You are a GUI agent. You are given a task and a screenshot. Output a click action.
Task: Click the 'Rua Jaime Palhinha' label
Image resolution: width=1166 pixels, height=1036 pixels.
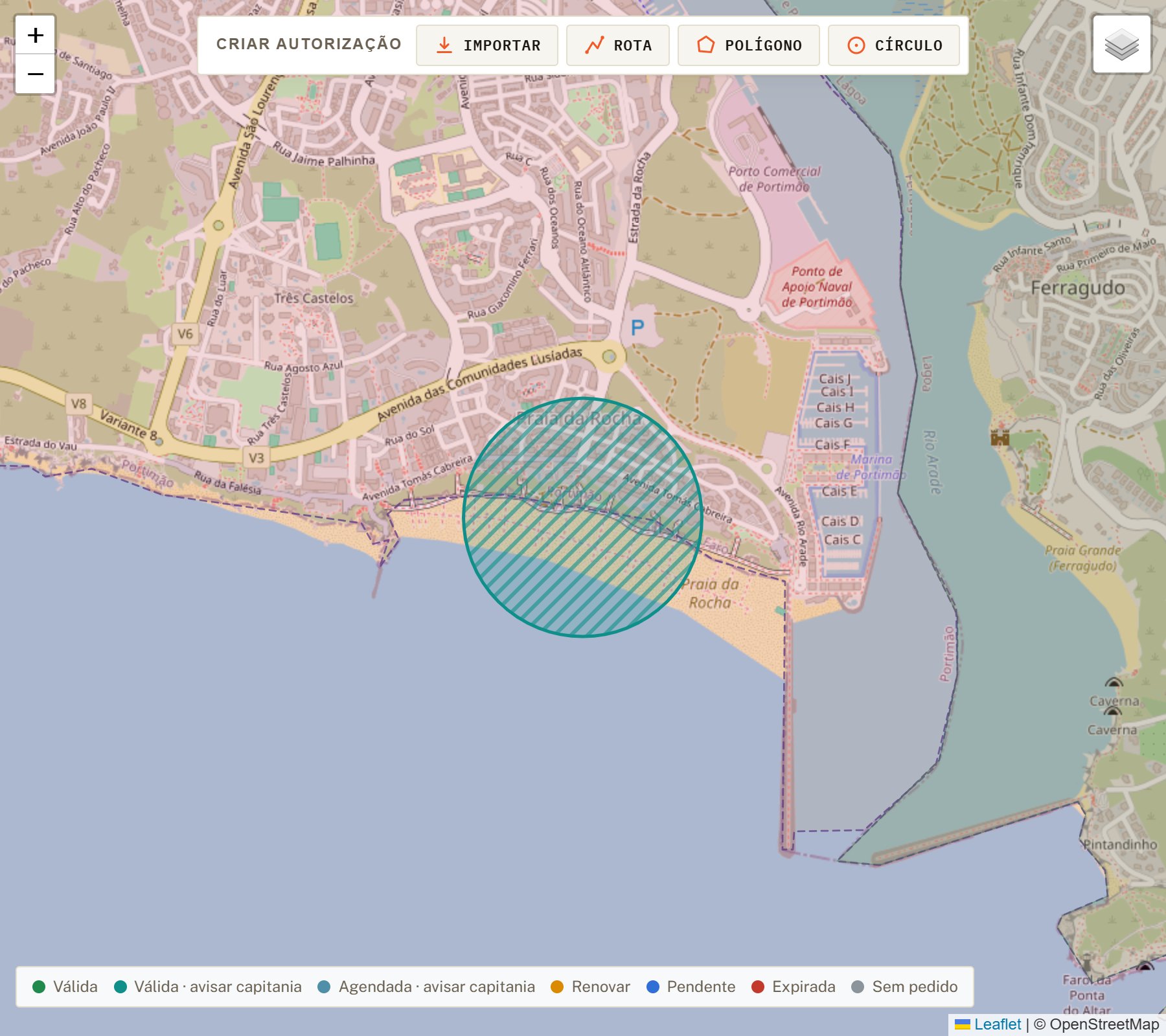pyautogui.click(x=324, y=154)
